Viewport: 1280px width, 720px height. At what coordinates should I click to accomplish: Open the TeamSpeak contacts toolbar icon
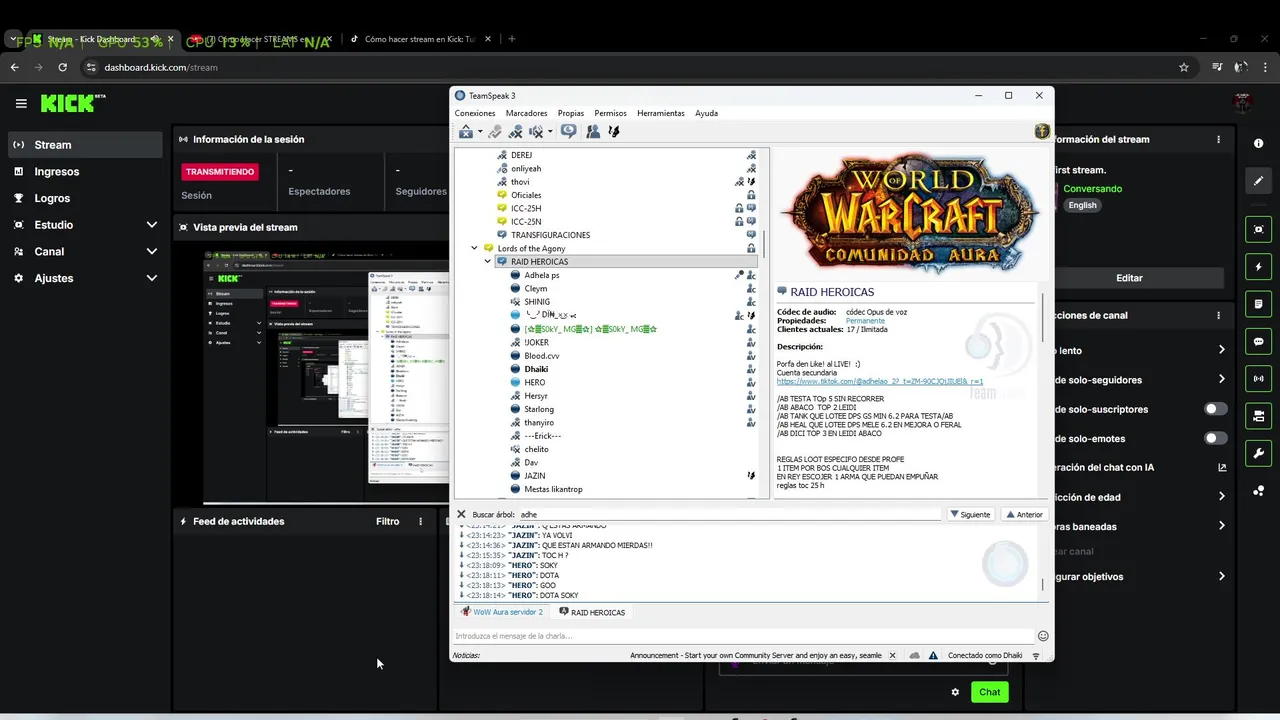click(x=593, y=131)
